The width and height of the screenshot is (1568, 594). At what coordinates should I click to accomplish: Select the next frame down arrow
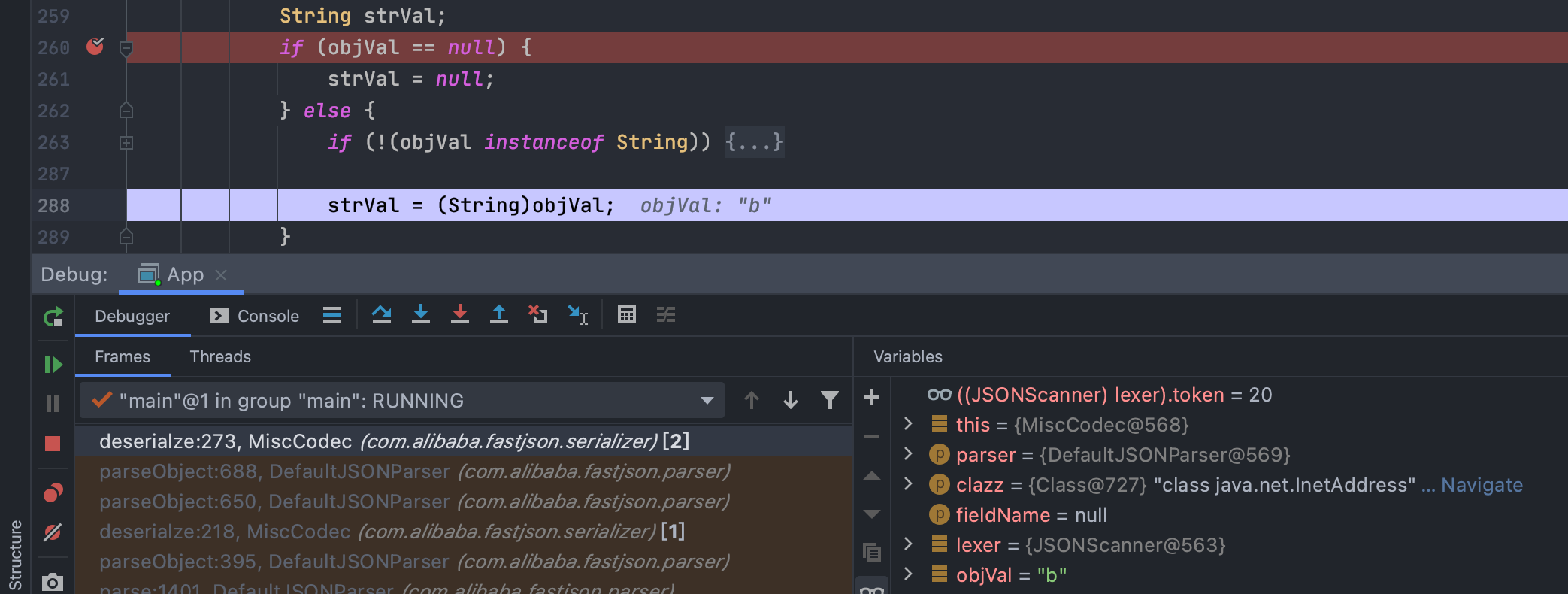pos(791,400)
